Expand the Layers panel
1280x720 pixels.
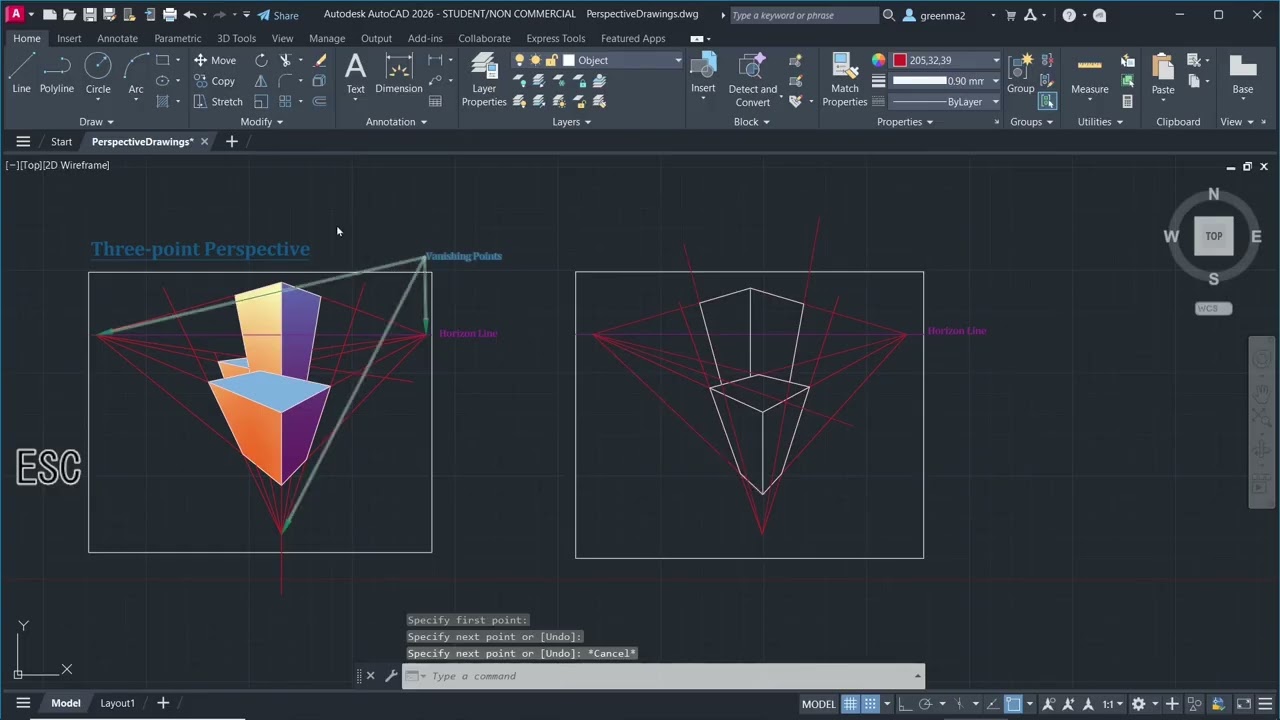click(572, 122)
